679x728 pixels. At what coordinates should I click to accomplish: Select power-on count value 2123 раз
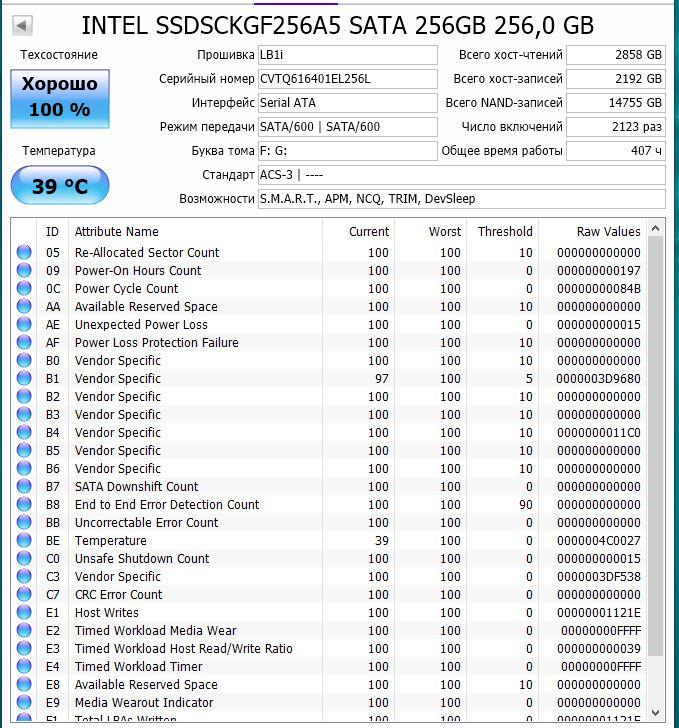(616, 127)
